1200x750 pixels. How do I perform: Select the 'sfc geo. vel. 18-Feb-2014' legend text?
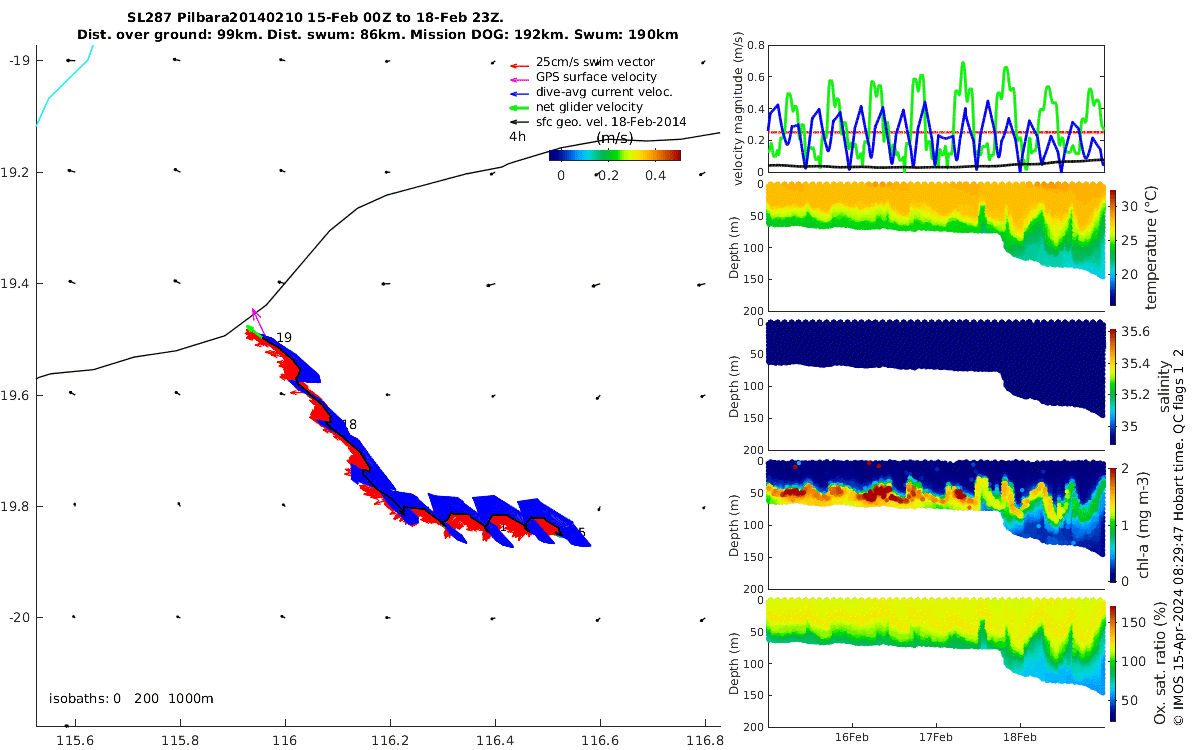click(611, 122)
